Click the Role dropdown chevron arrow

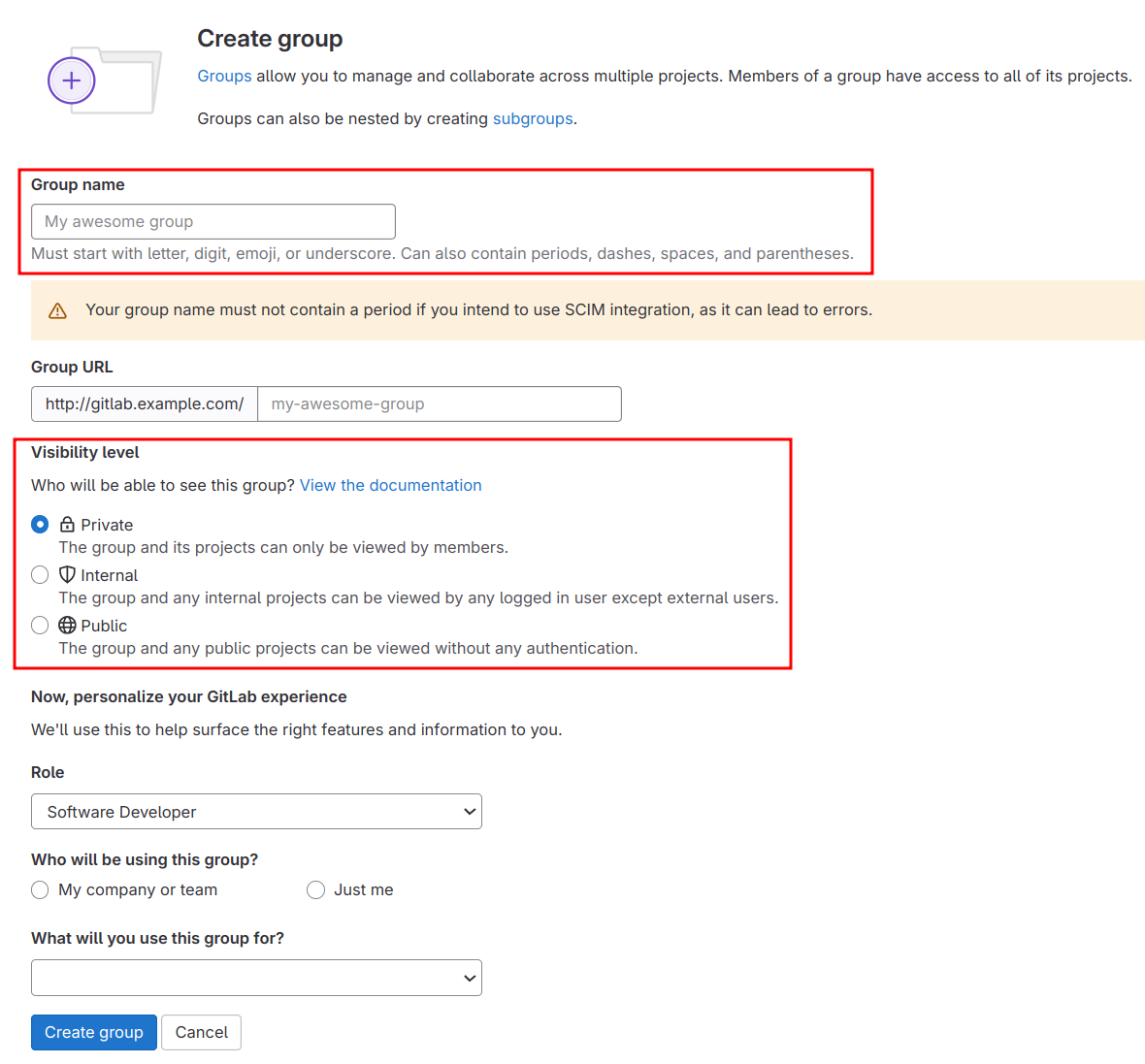coord(470,812)
